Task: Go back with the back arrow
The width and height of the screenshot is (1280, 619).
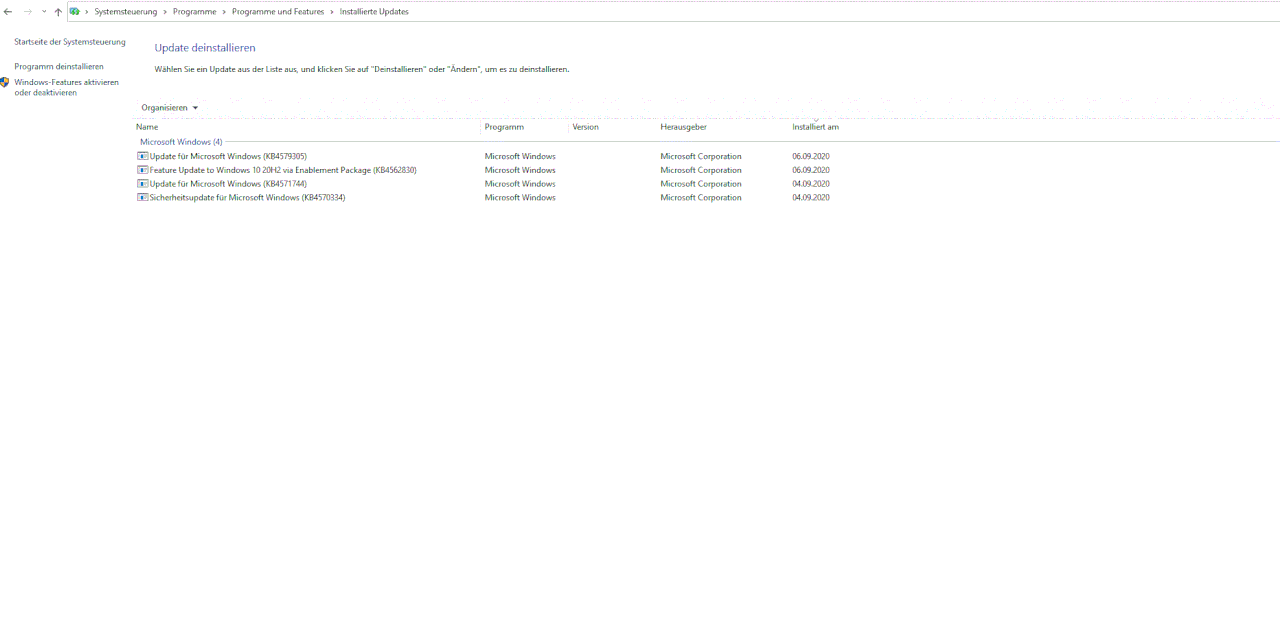Action: (8, 12)
